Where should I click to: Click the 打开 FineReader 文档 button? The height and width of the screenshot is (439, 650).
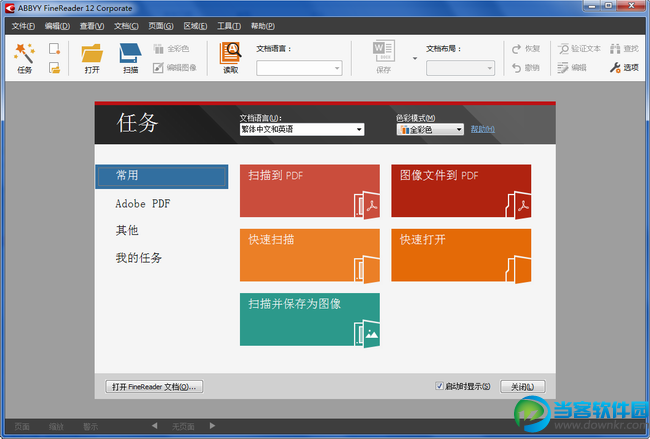[154, 387]
